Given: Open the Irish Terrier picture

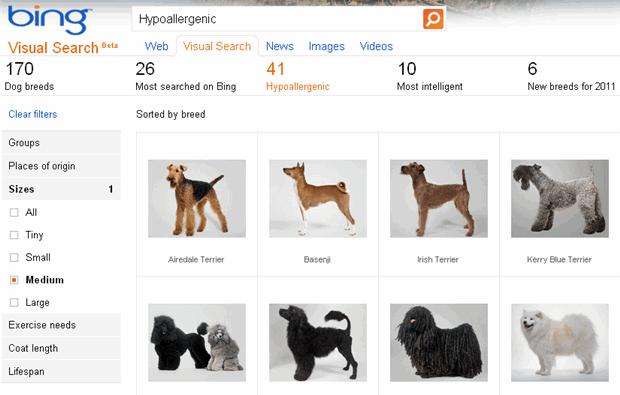Looking at the screenshot, I should coord(439,198).
